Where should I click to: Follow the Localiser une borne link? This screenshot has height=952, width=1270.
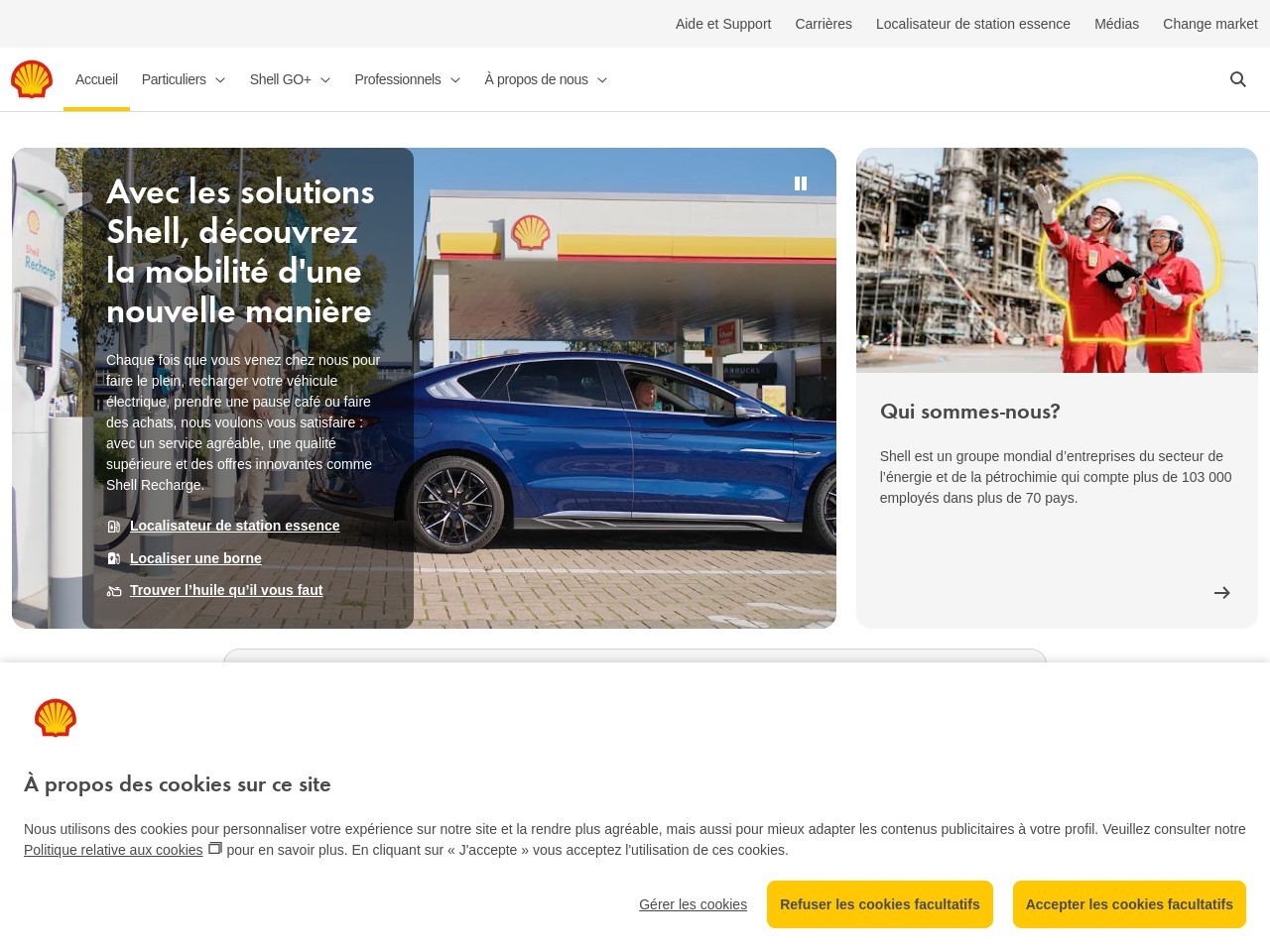pyautogui.click(x=195, y=558)
